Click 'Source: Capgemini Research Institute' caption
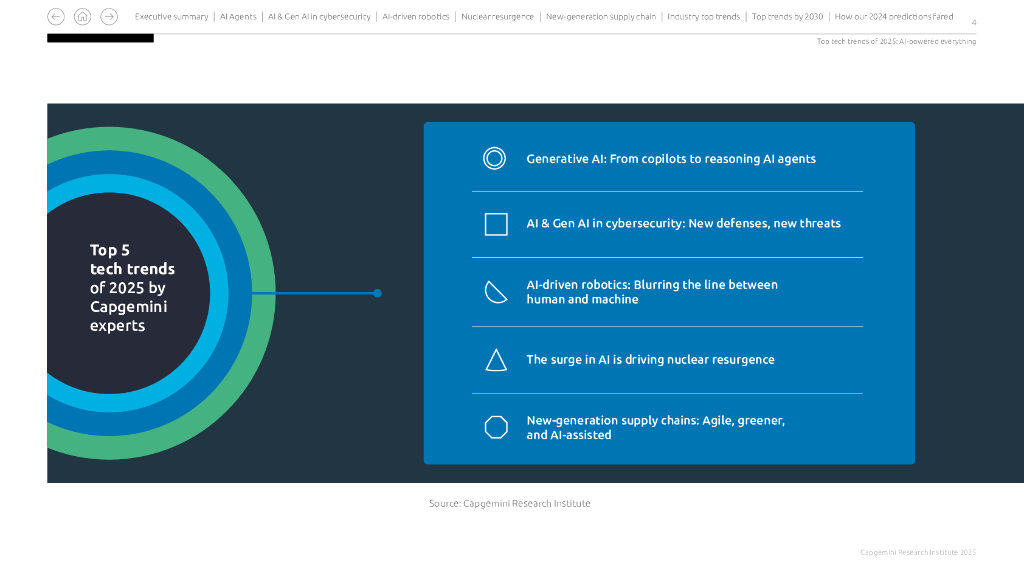Screen dimensions: 1024x576 click(x=509, y=504)
